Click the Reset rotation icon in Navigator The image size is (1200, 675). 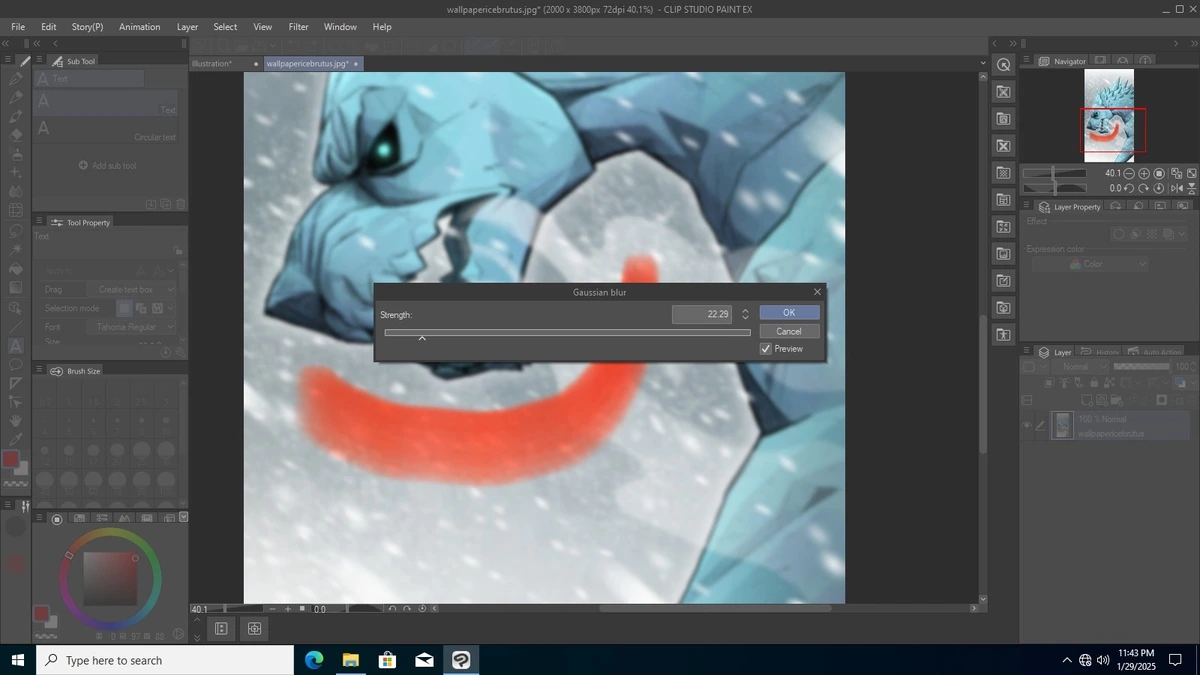click(1159, 188)
